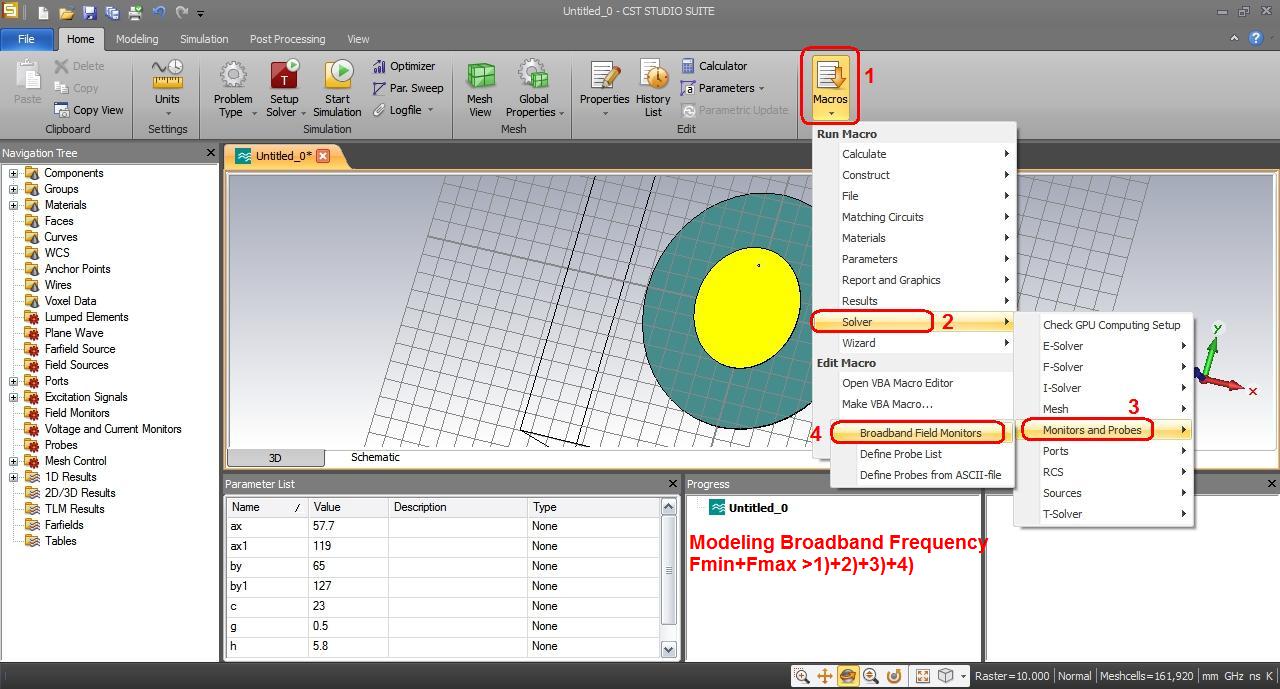Click the print icon in title bar
Screen dimensions: 1280x689
click(135, 12)
